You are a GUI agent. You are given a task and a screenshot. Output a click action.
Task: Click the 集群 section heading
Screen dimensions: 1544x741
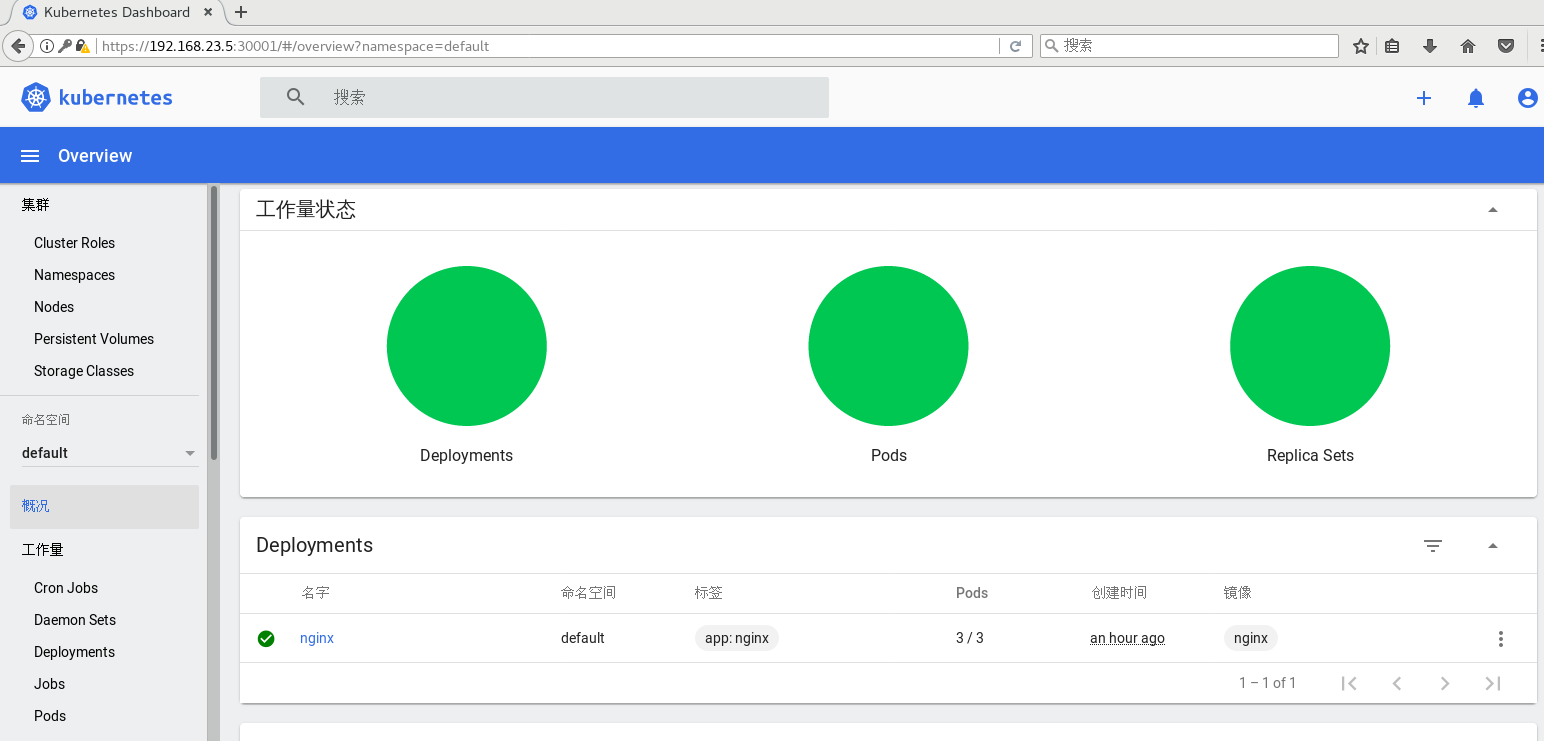tap(35, 205)
